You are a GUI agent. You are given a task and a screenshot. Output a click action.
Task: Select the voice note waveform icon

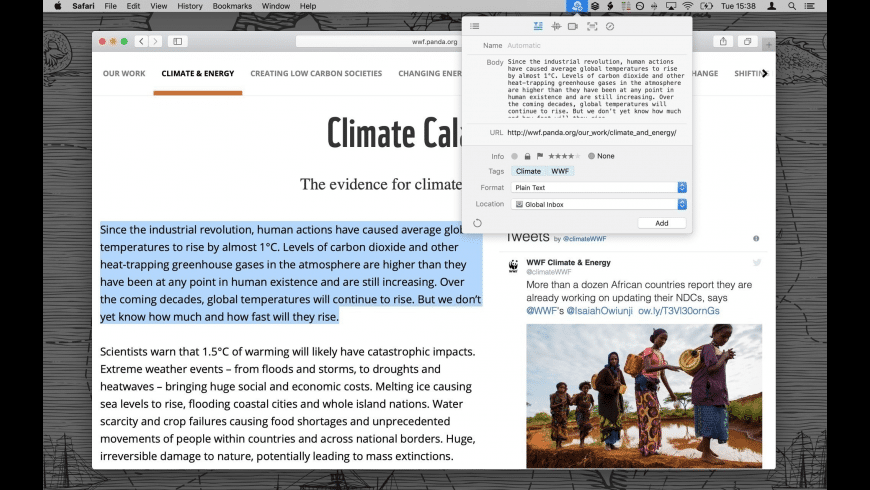pyautogui.click(x=556, y=26)
